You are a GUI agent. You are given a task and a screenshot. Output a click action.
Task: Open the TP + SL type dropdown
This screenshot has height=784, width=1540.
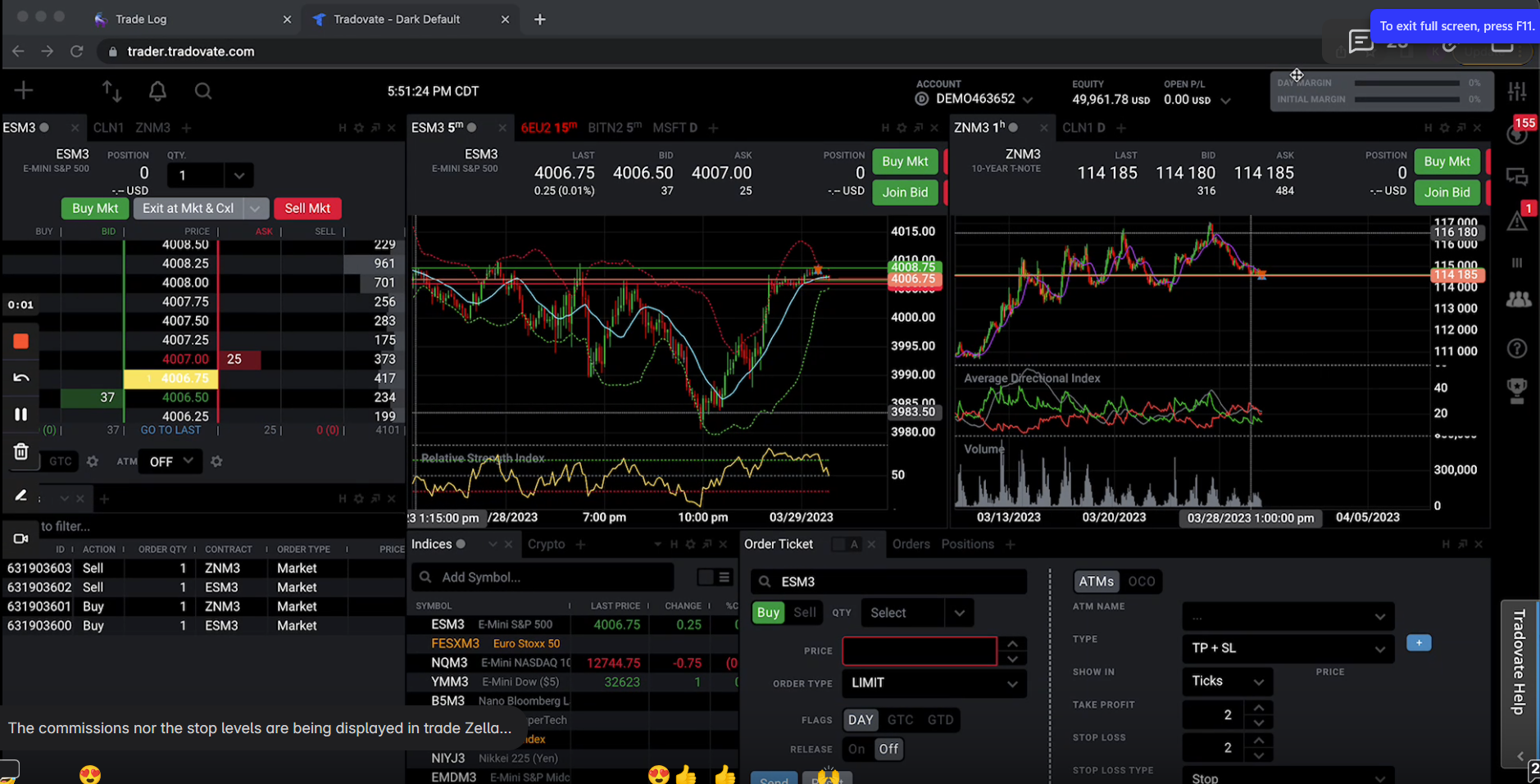[1287, 648]
